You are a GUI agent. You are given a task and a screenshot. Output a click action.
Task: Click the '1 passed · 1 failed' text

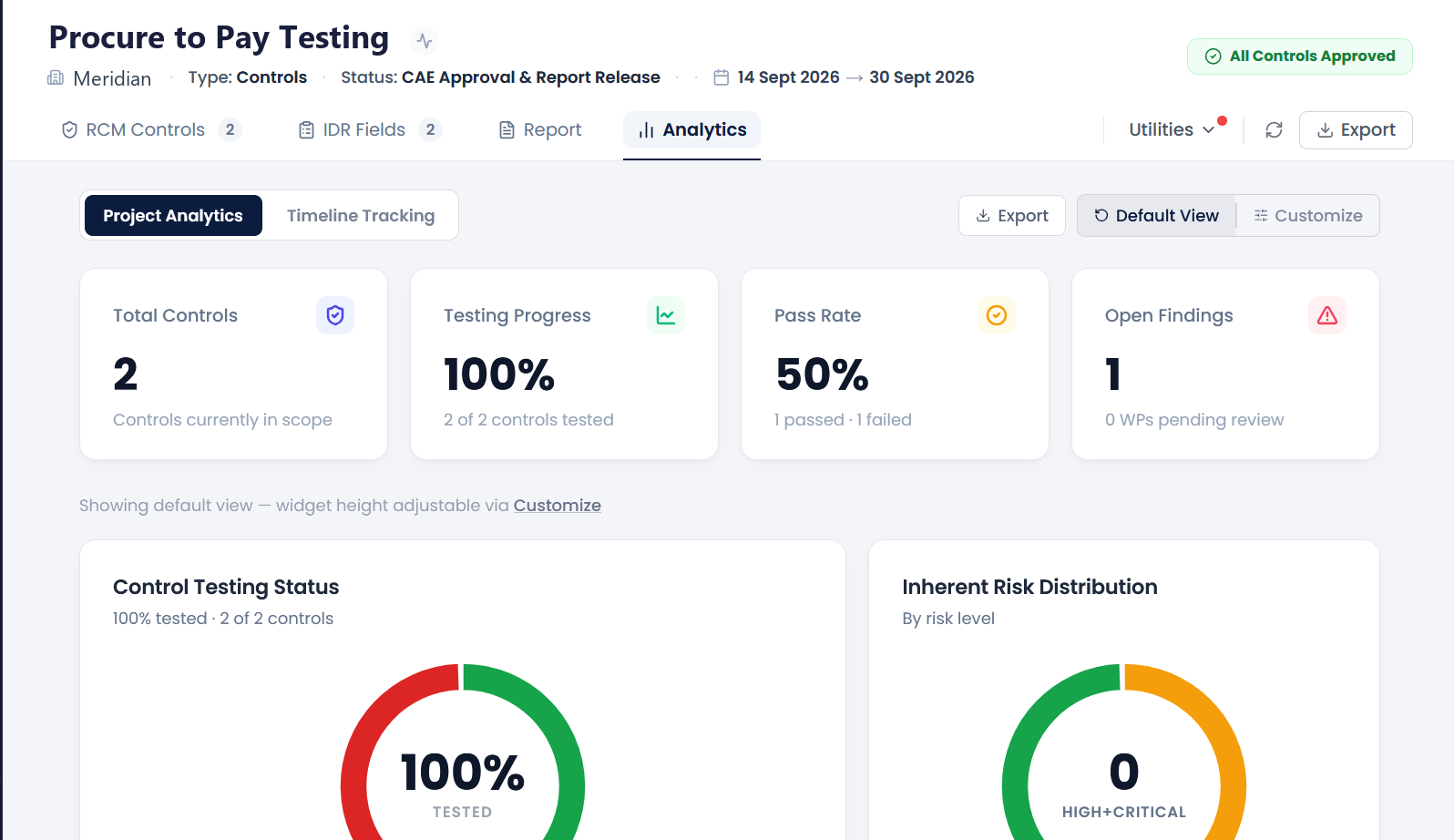(x=843, y=420)
